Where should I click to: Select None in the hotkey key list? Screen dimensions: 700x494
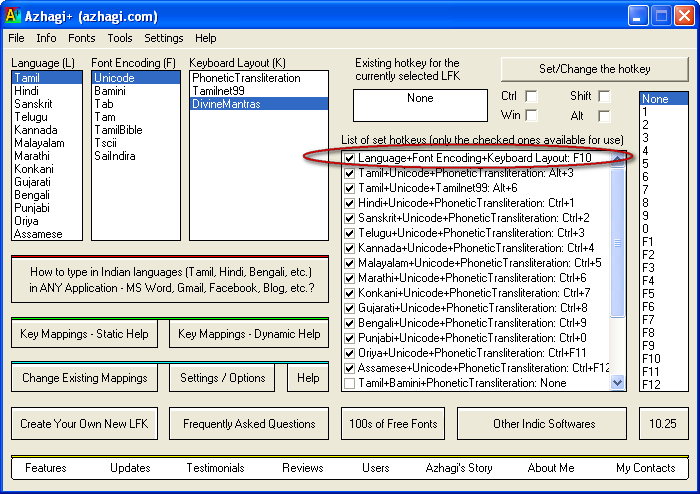pyautogui.click(x=663, y=99)
